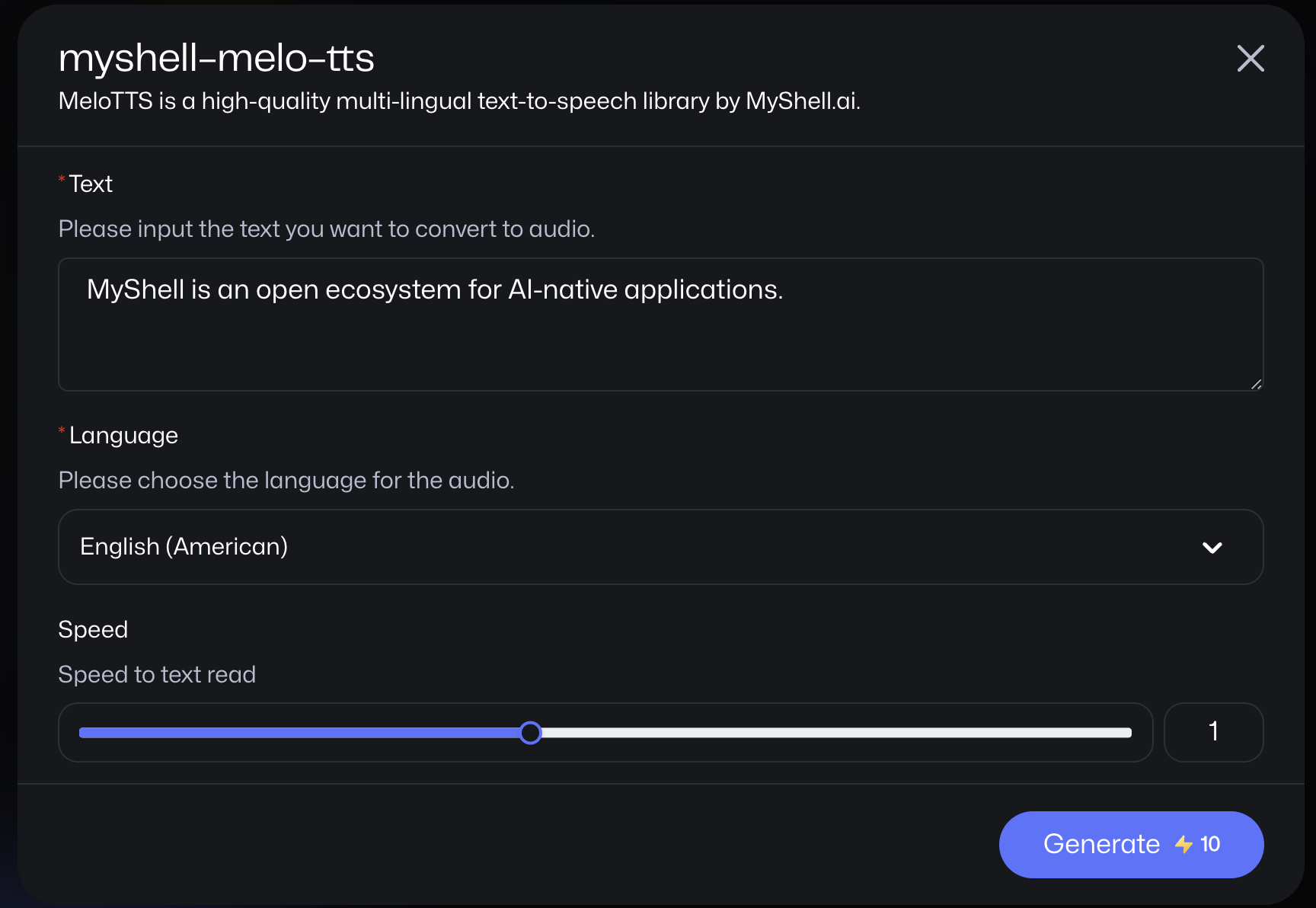Click the Speed field label
The width and height of the screenshot is (1316, 908).
(93, 629)
